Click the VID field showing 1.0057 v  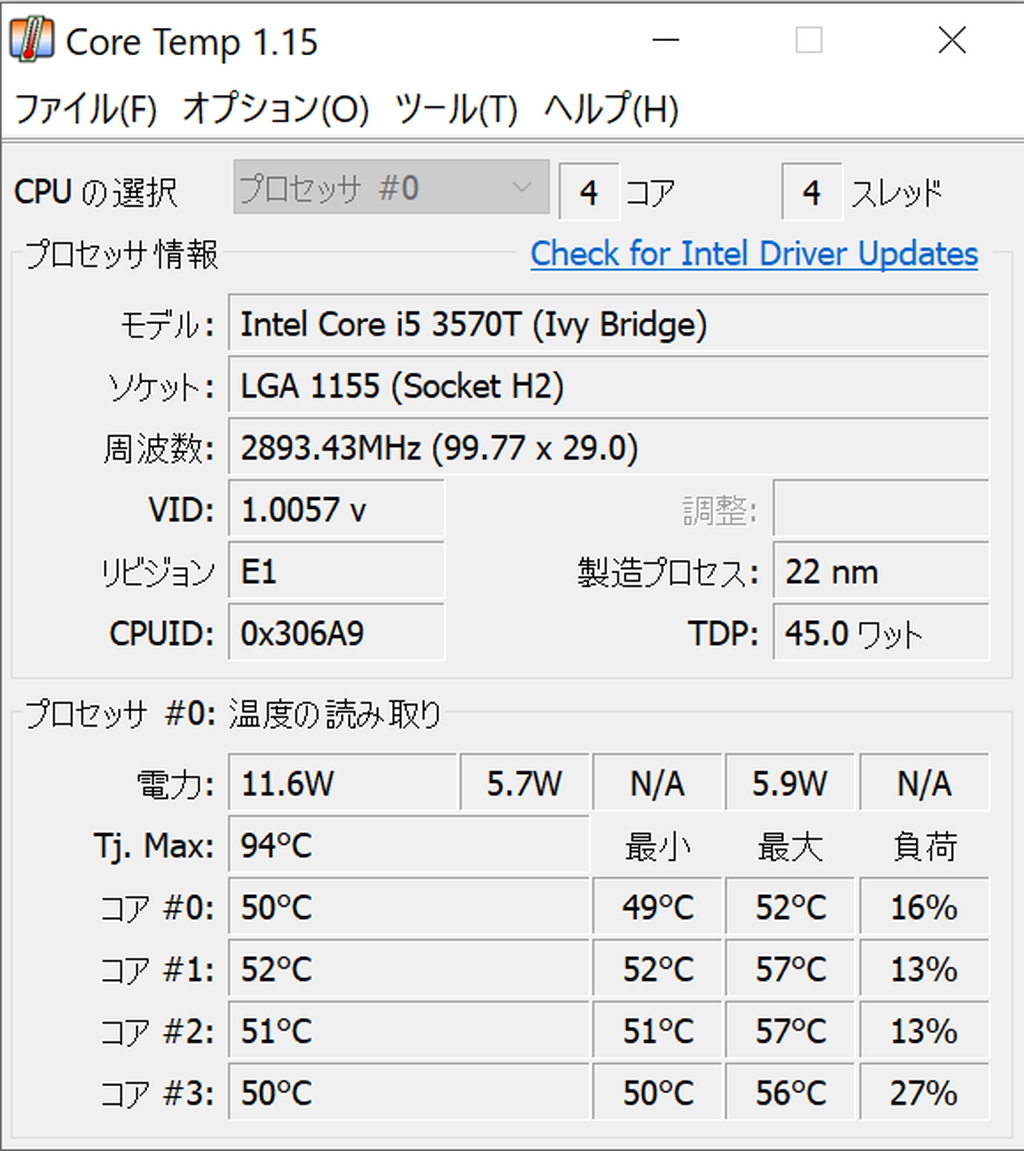[335, 510]
